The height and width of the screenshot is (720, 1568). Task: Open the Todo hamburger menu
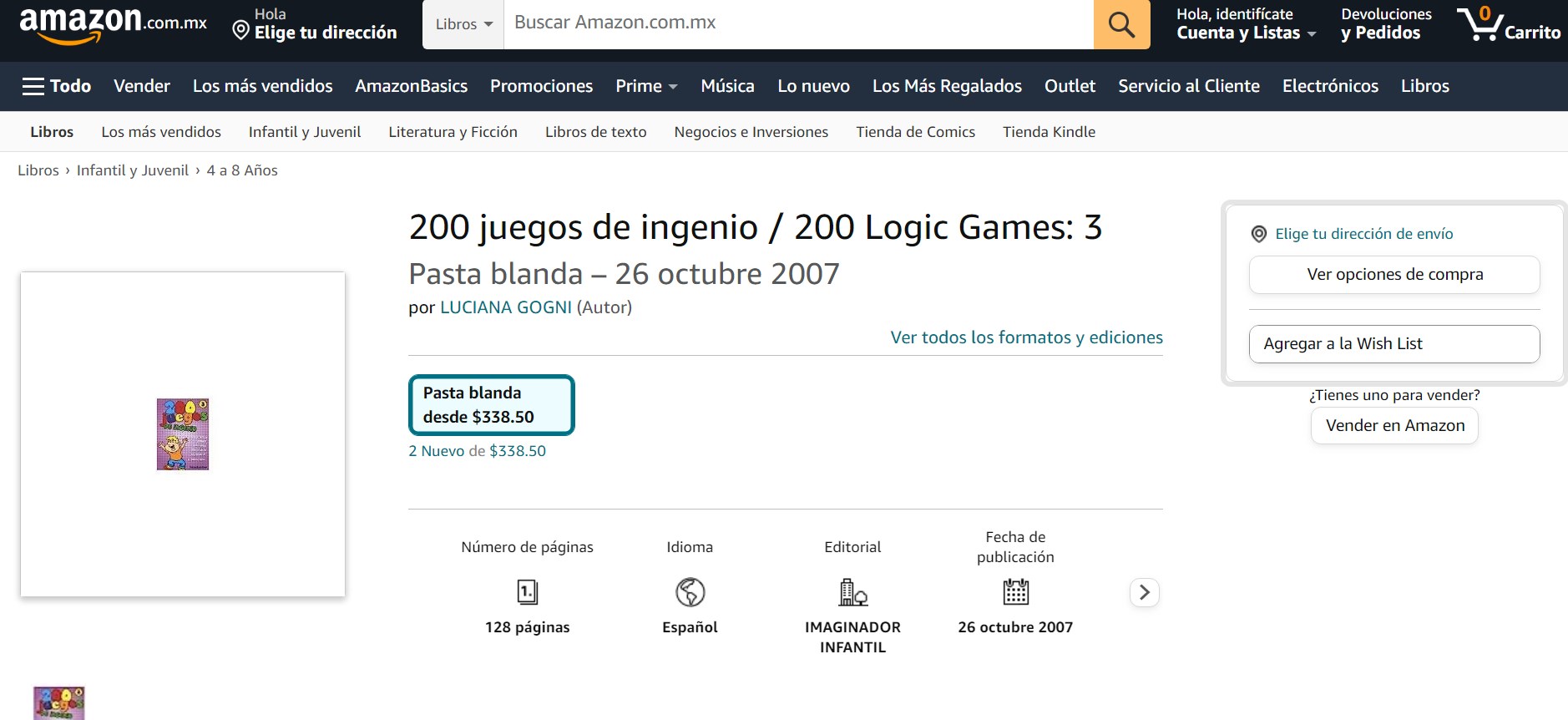click(57, 86)
